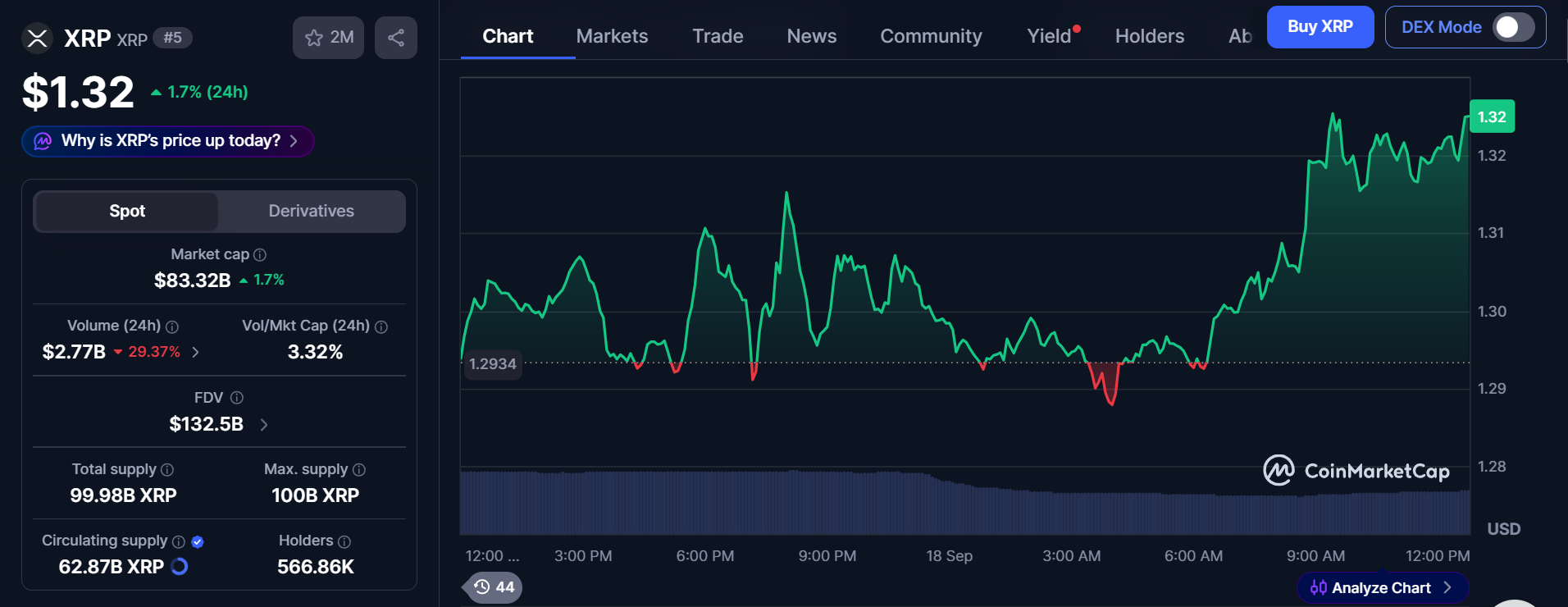Click the 62.87B XRP circulating supply

coord(112,567)
